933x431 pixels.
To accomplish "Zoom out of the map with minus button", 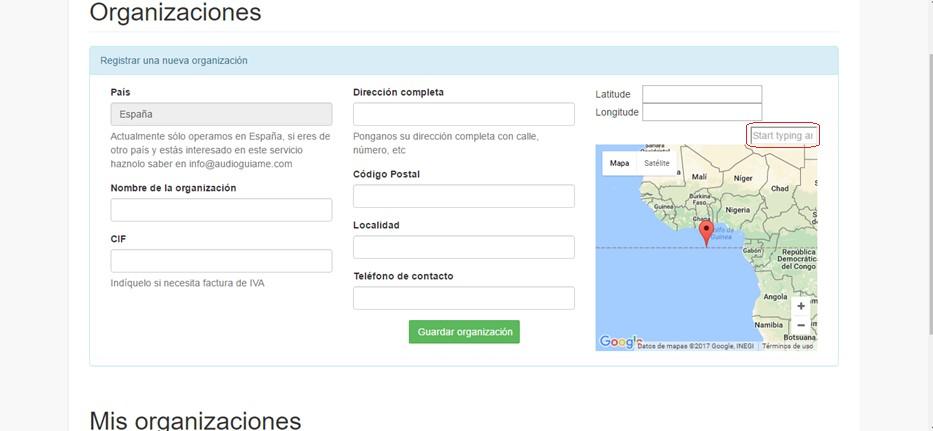I will (x=800, y=326).
